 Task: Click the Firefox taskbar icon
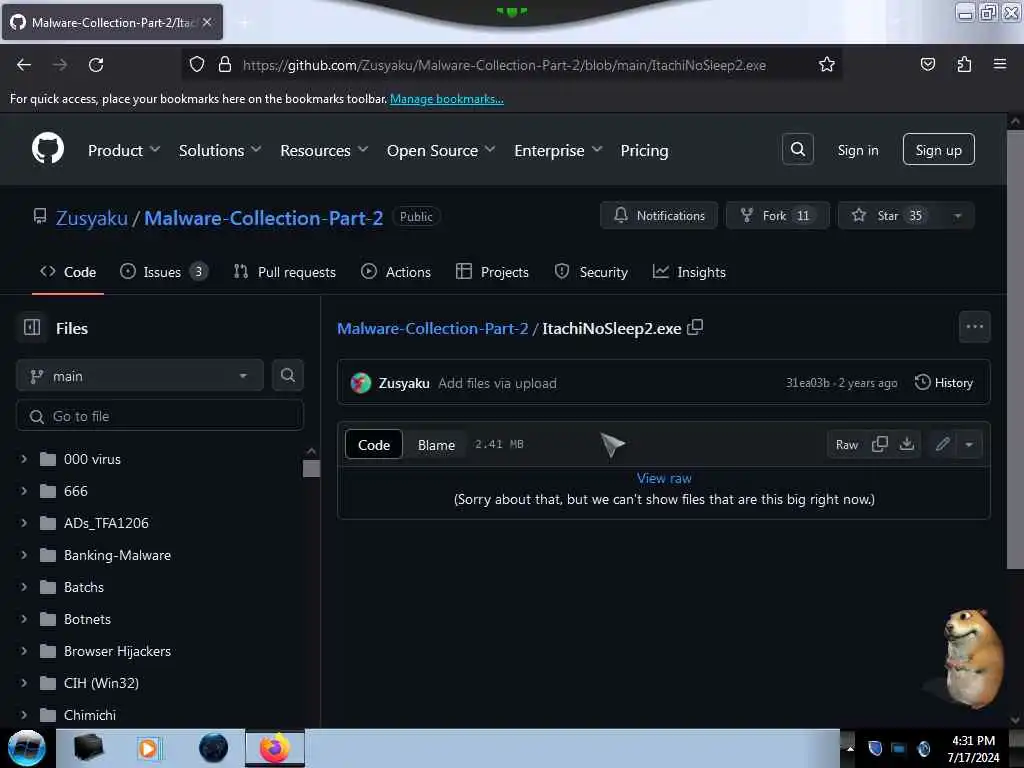pyautogui.click(x=275, y=748)
